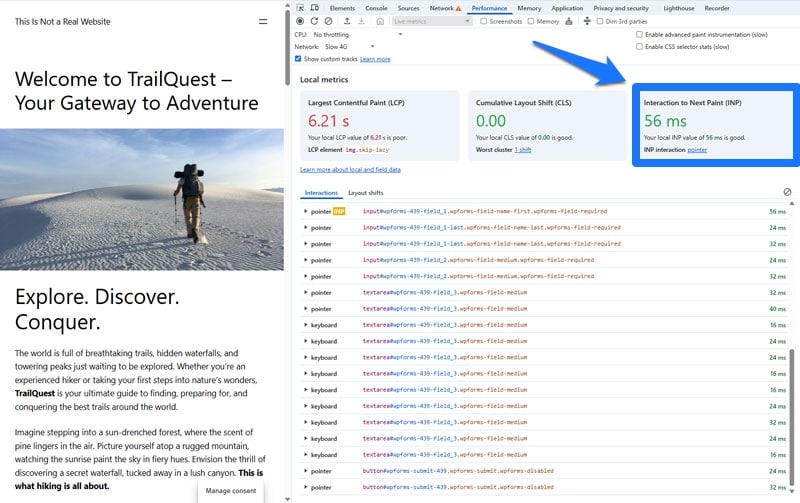Click the hiker hero image
The width and height of the screenshot is (800, 503).
pos(142,199)
